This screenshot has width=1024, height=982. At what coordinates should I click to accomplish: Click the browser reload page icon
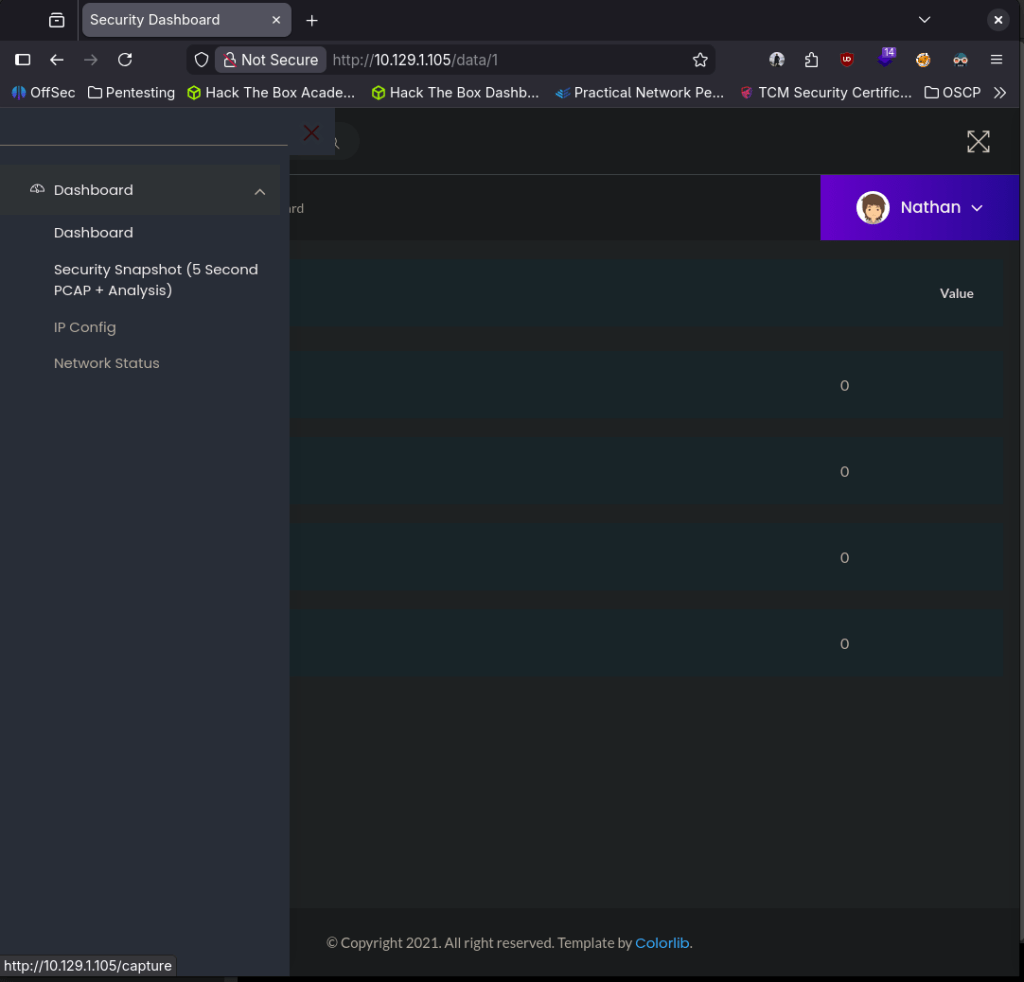[125, 60]
